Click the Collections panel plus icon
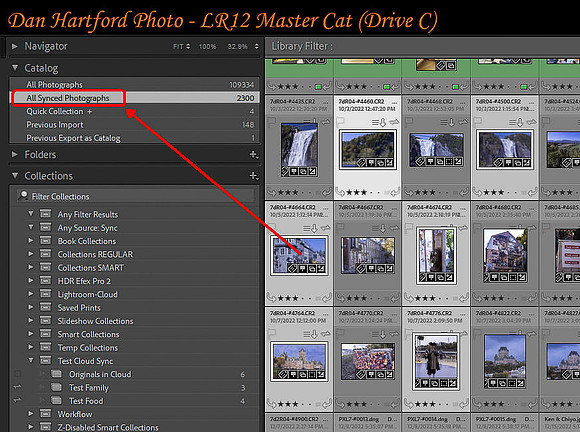 click(x=254, y=176)
